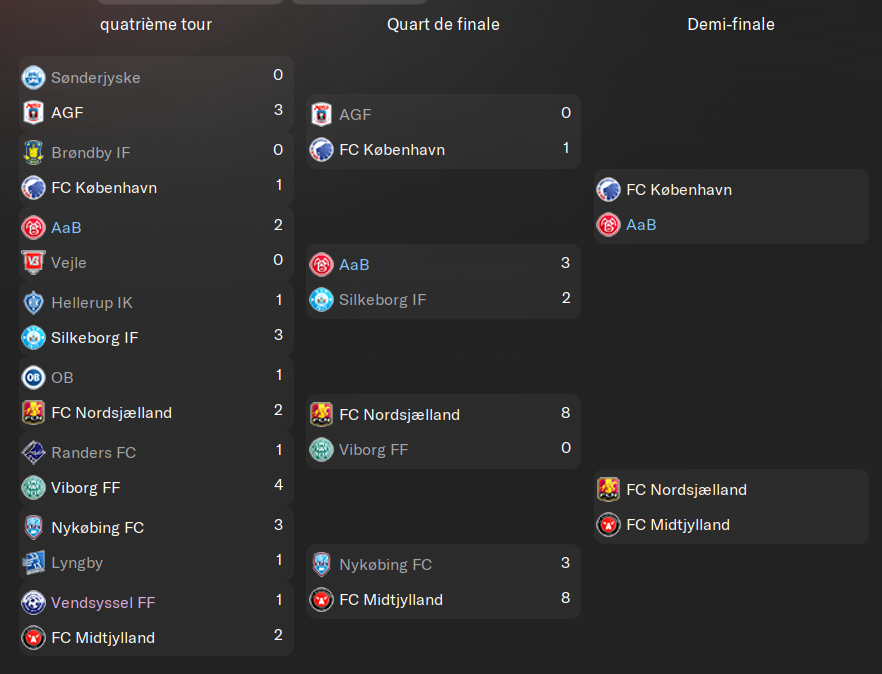The height and width of the screenshot is (674, 882).
Task: Click the Brøndby IF club crest
Action: (33, 152)
